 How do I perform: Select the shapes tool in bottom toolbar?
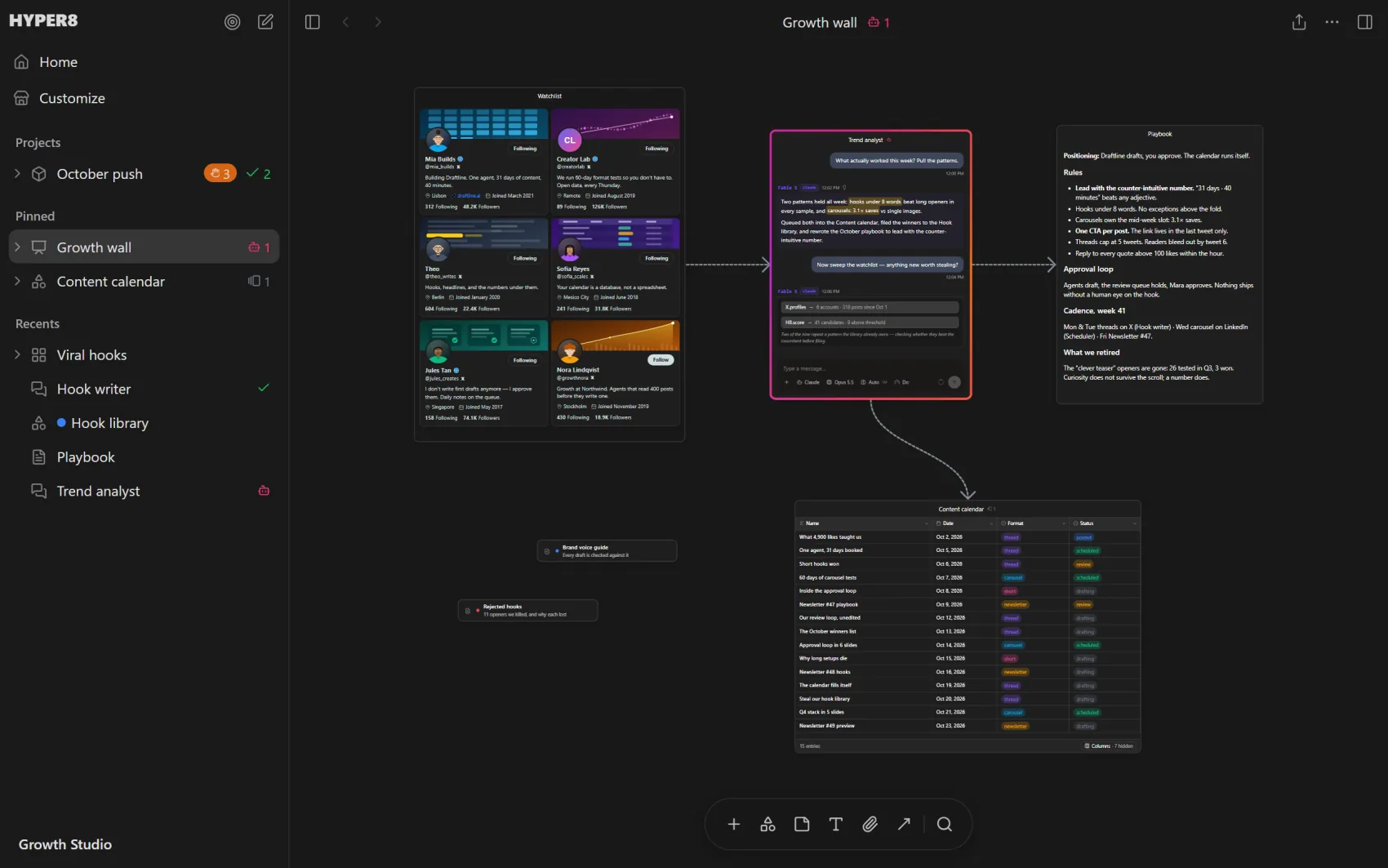[x=767, y=825]
